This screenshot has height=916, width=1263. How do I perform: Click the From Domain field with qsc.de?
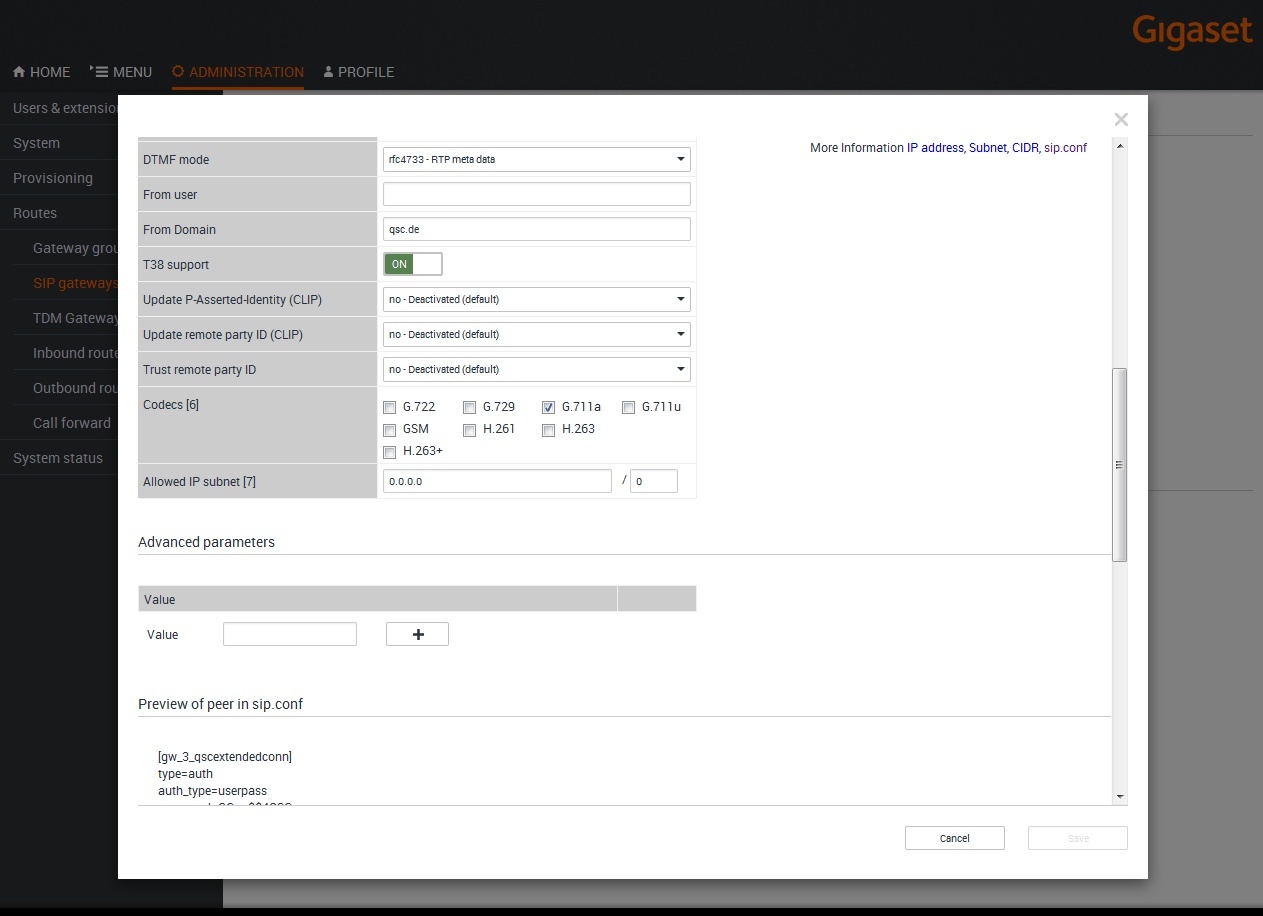[537, 229]
